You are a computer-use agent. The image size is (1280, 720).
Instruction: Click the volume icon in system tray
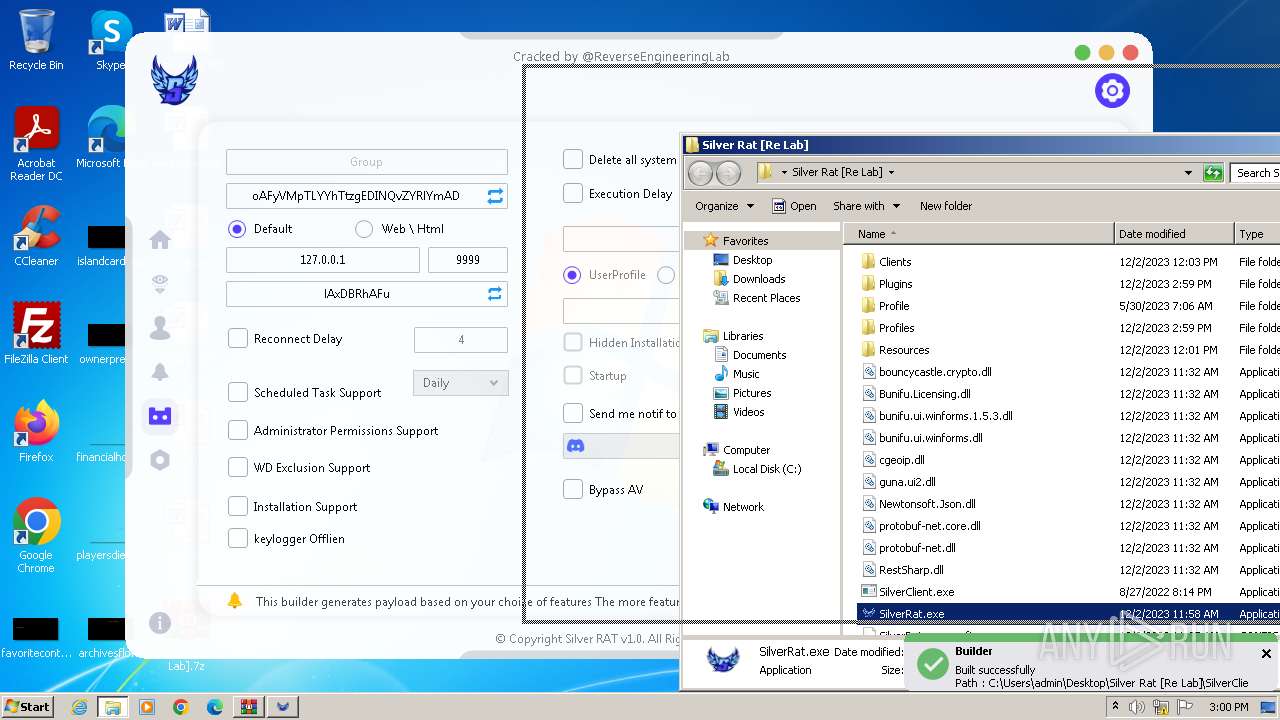pos(1137,707)
